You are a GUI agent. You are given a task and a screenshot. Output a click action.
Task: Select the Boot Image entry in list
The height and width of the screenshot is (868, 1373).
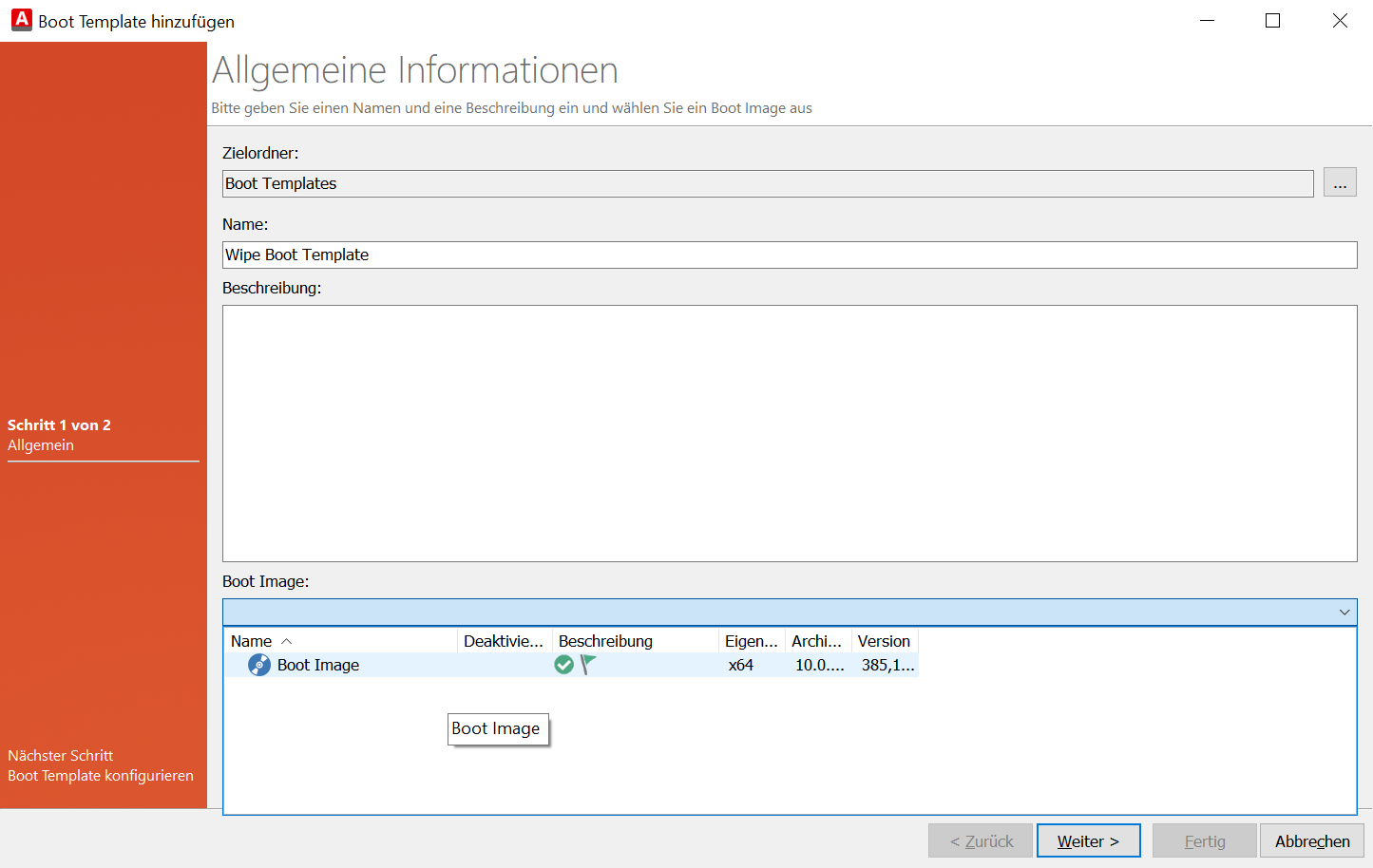[x=318, y=665]
